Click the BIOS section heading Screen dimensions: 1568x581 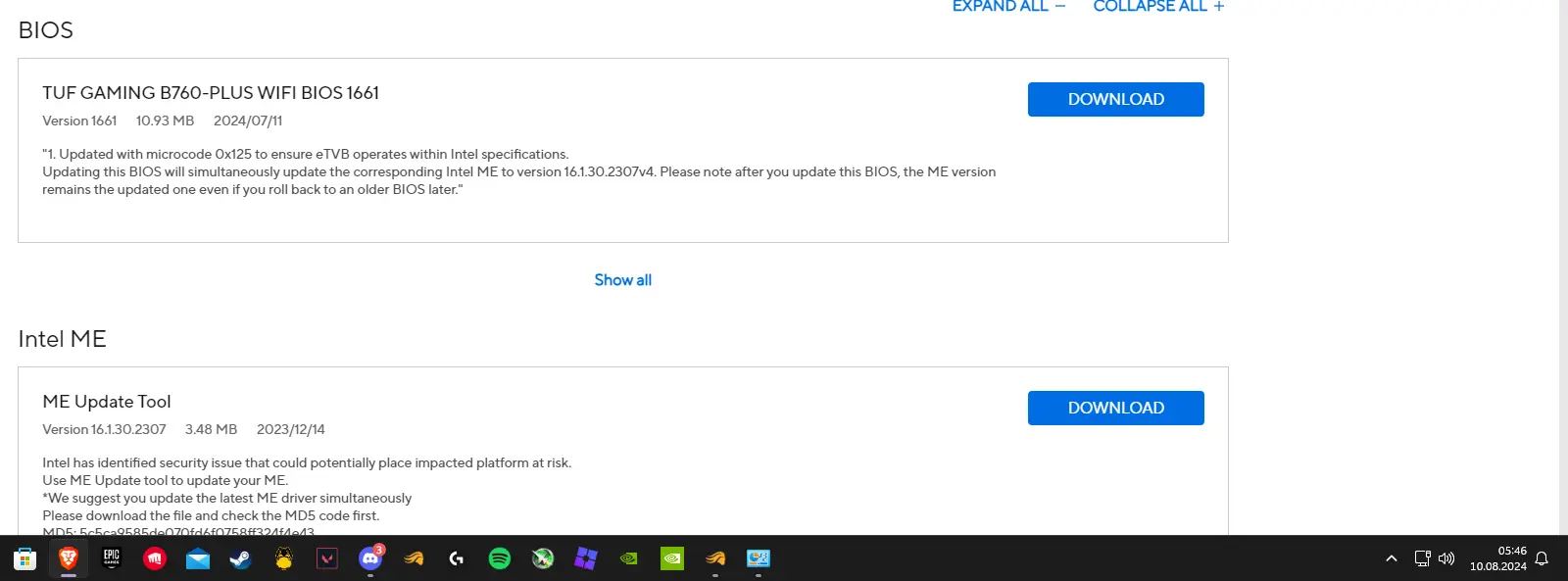[x=45, y=30]
